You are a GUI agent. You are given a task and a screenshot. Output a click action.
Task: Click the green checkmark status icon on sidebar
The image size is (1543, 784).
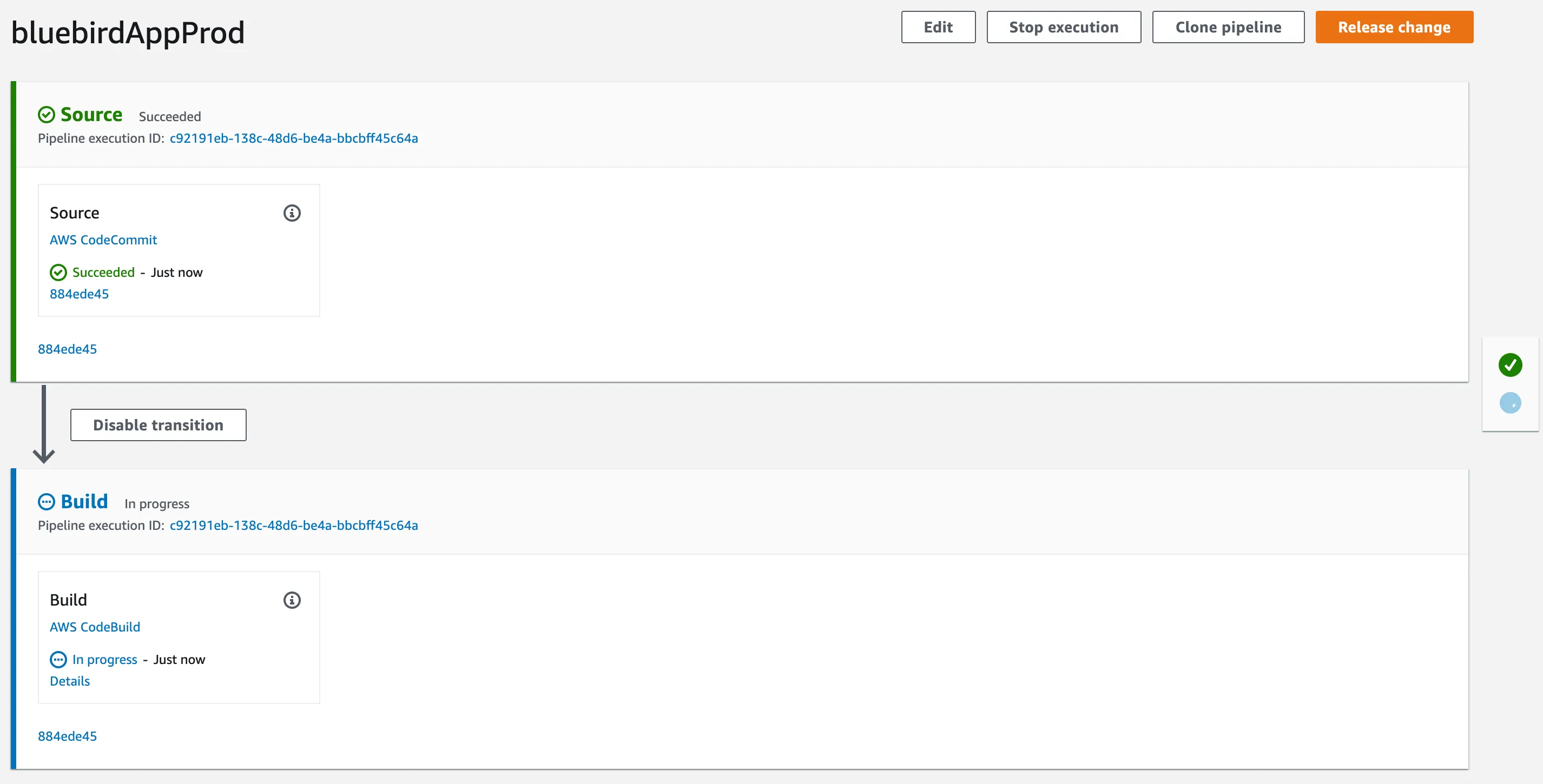click(x=1511, y=363)
